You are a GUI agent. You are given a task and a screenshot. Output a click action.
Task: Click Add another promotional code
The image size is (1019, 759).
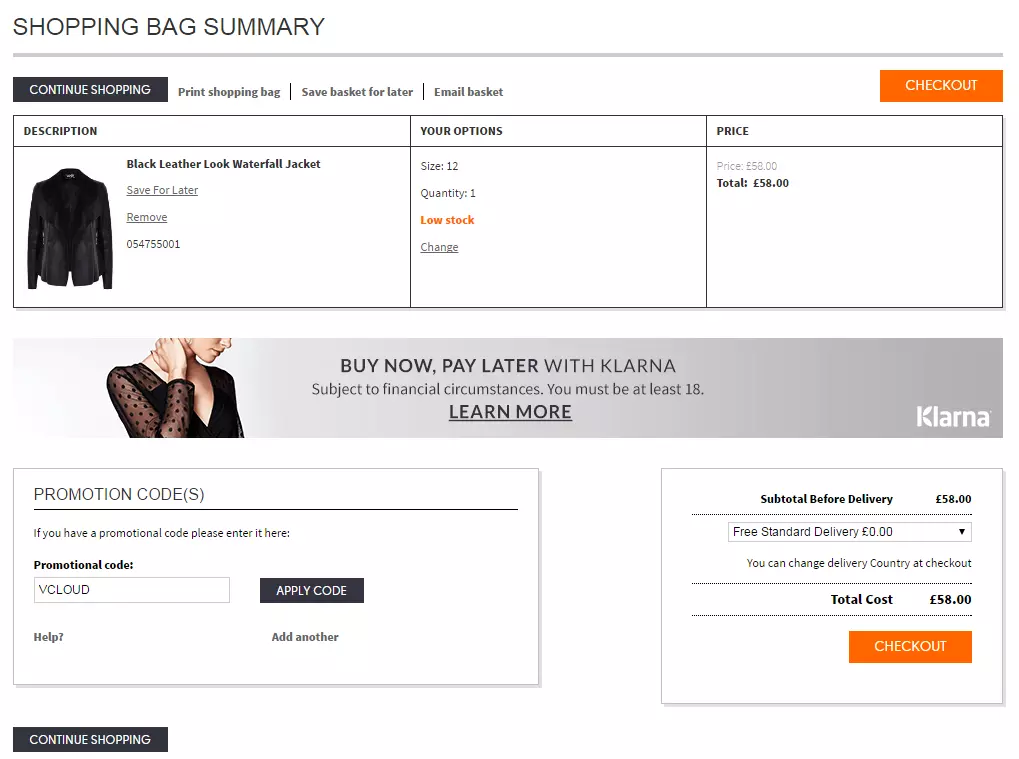pos(304,637)
